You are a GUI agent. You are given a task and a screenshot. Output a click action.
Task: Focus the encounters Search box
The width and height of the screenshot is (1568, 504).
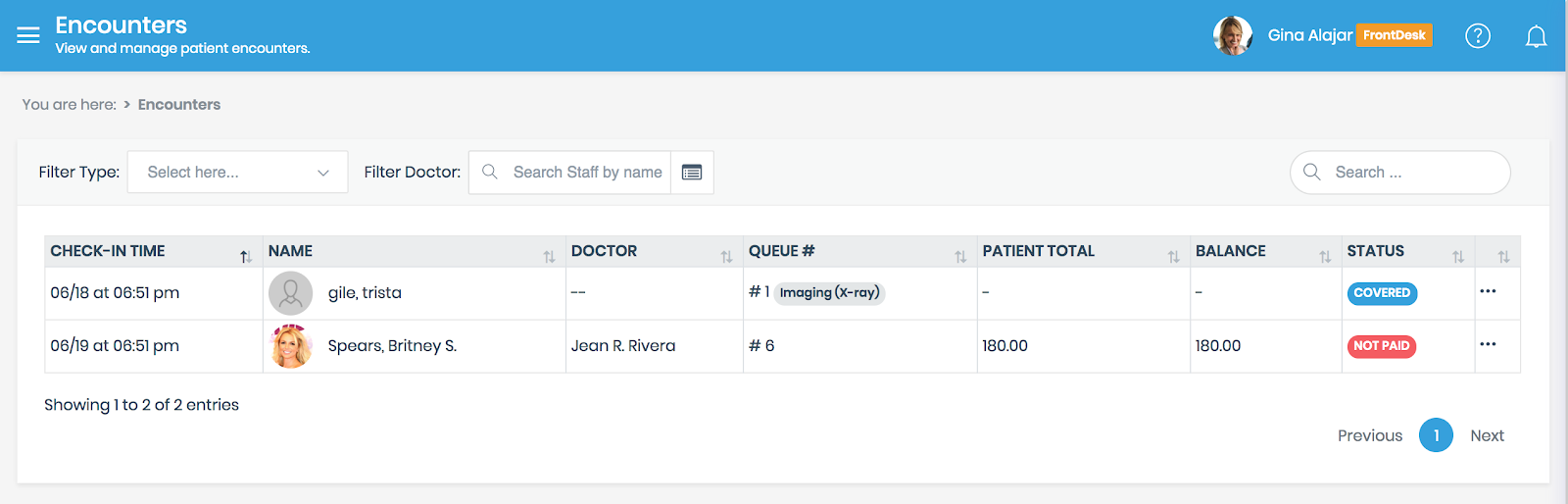click(x=1411, y=173)
